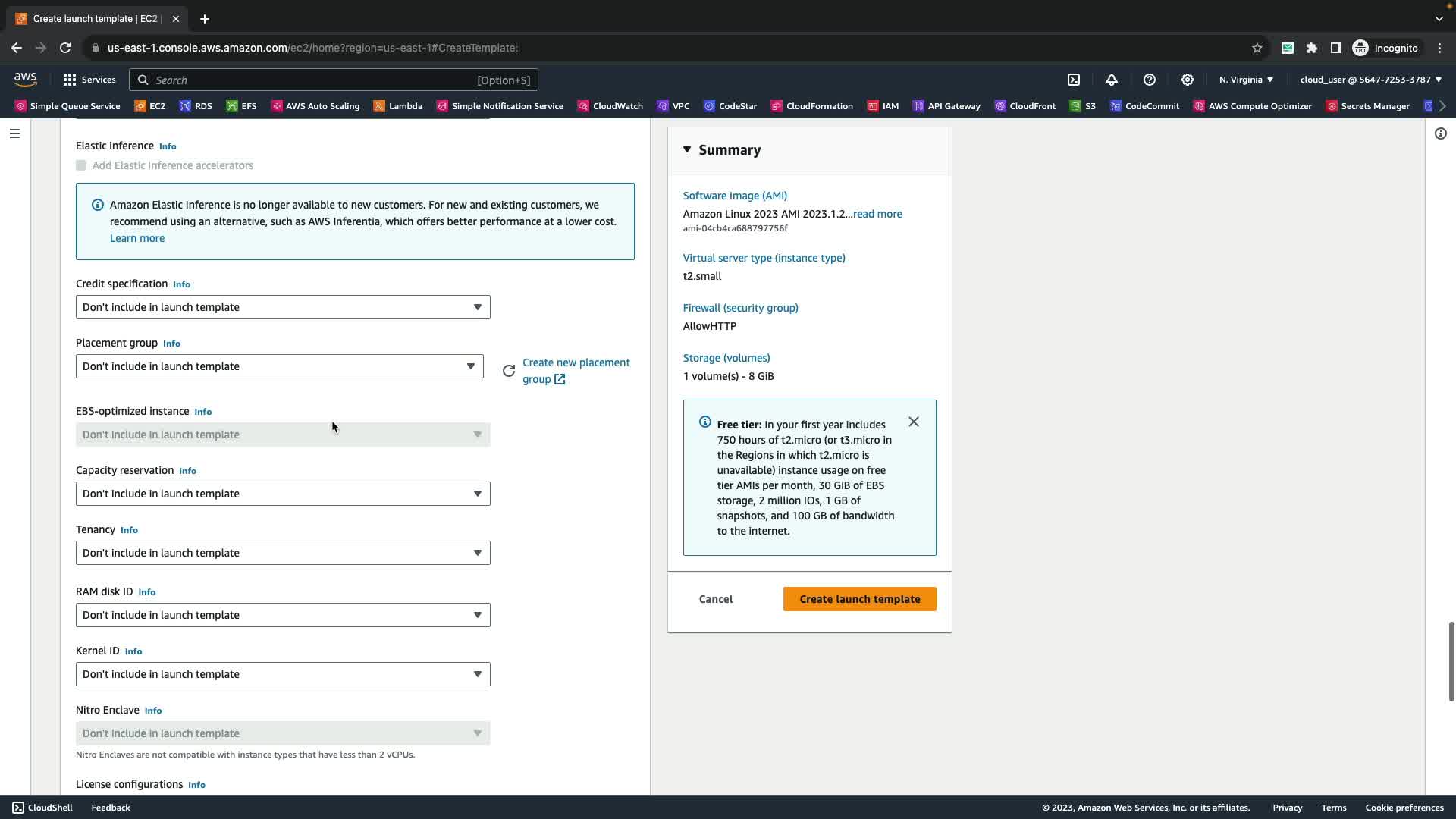
Task: Click the right-side info panel icon
Action: (1441, 133)
